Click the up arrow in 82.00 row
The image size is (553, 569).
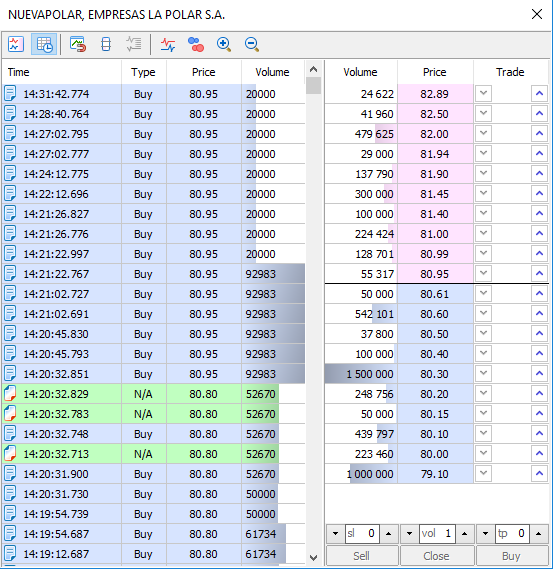pyautogui.click(x=539, y=134)
